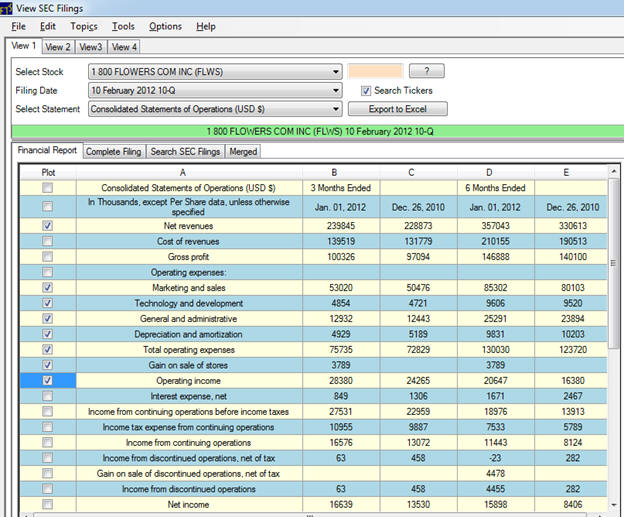The width and height of the screenshot is (624, 517).
Task: Enable plot checkbox for Gross profit
Action: pyautogui.click(x=47, y=257)
